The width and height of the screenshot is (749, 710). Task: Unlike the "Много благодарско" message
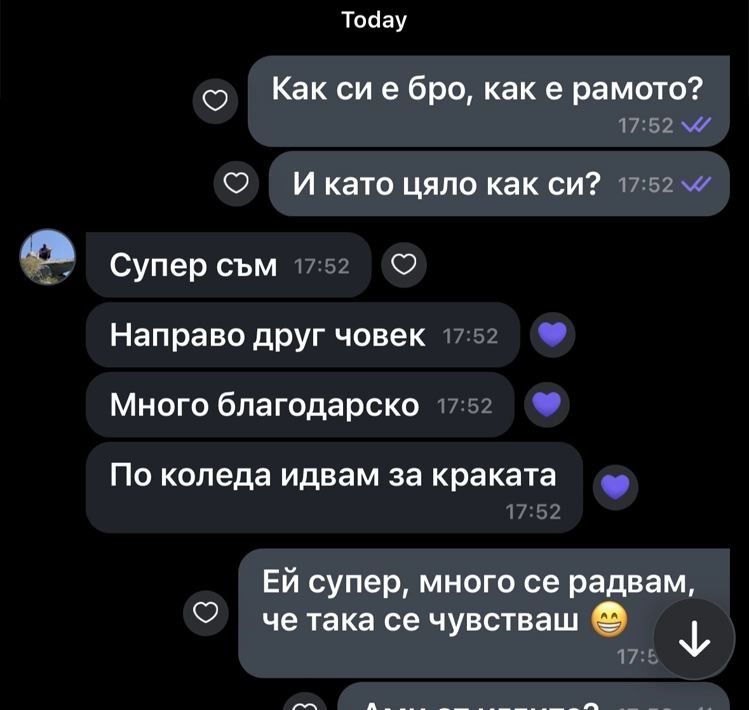tap(546, 404)
